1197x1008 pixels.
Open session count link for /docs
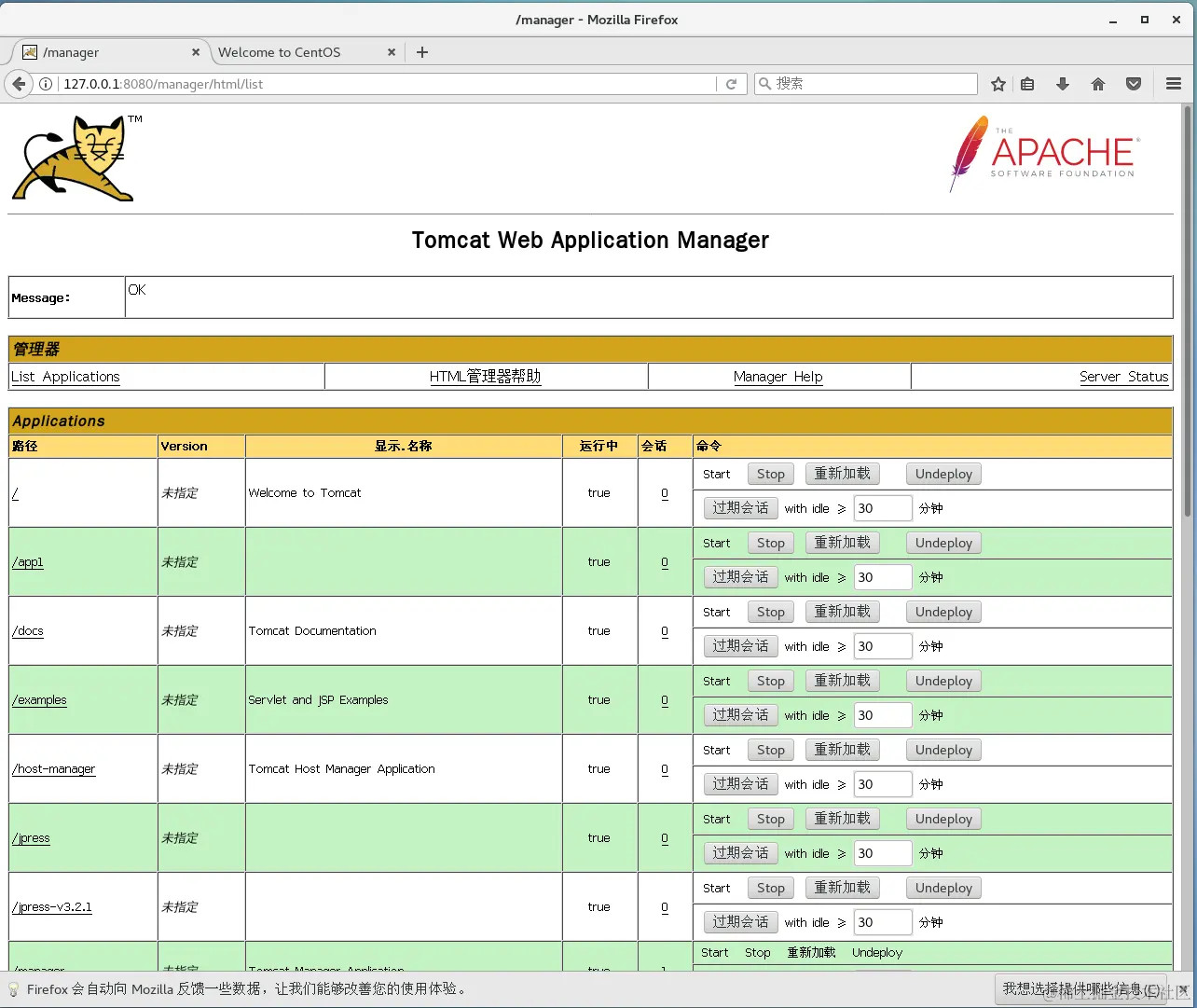pyautogui.click(x=665, y=631)
